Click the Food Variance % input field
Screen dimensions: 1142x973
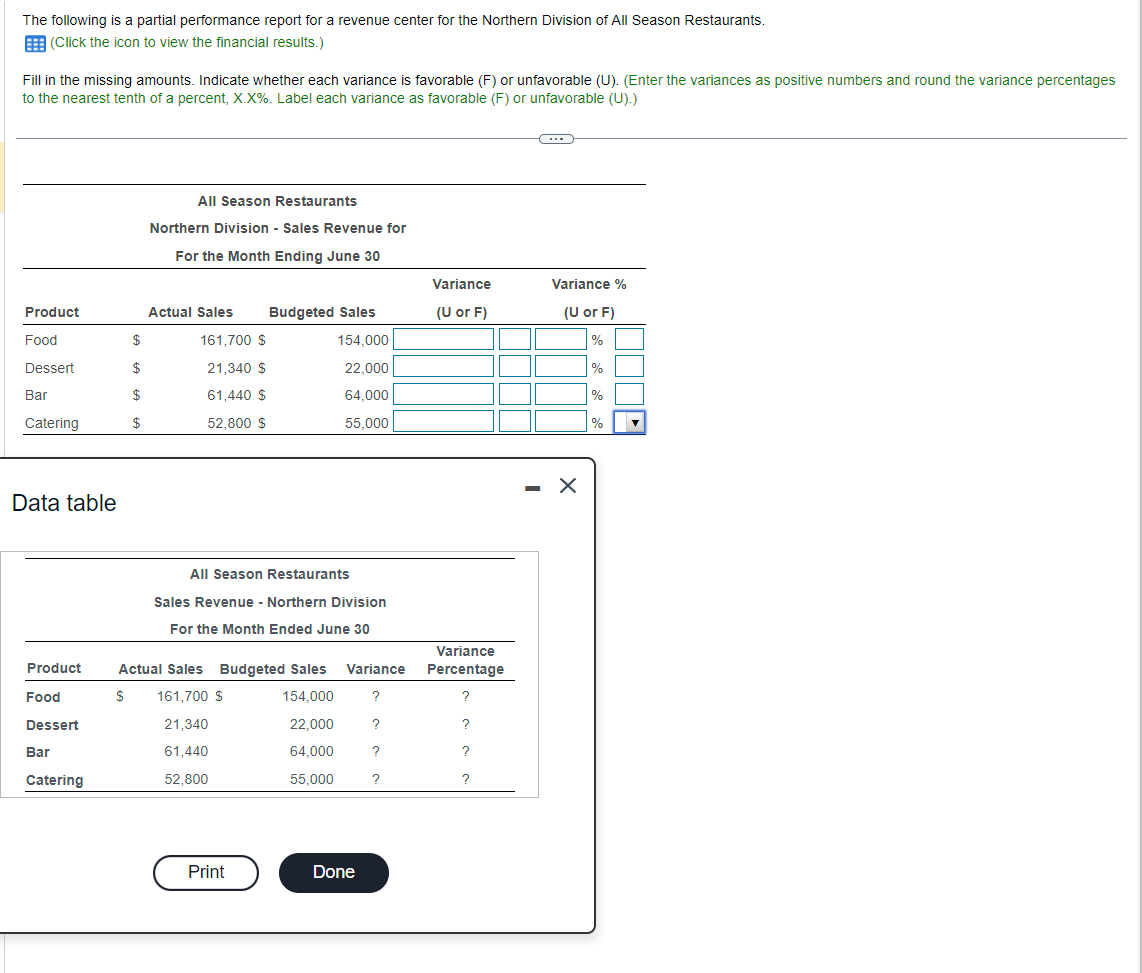(x=563, y=339)
